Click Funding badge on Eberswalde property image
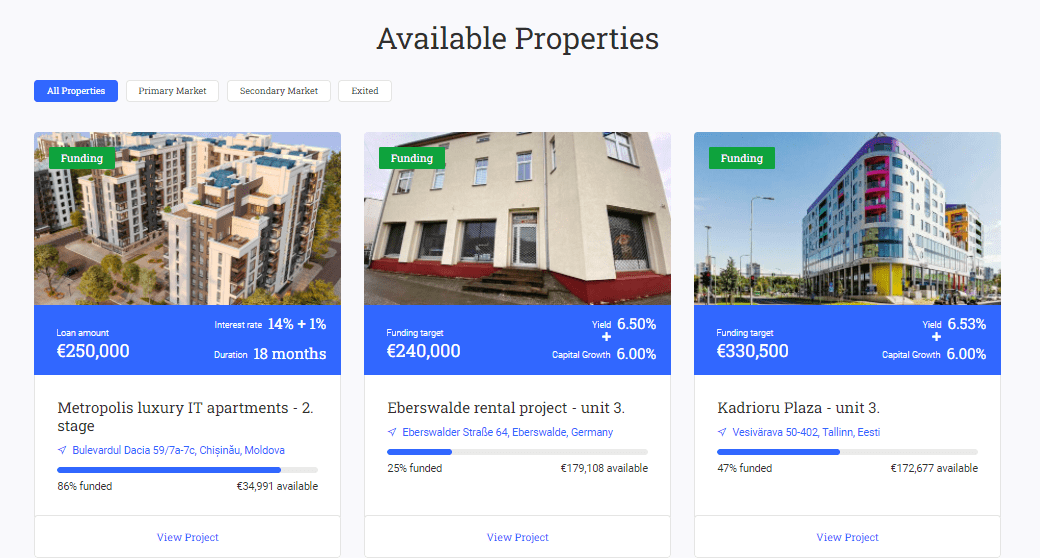The height and width of the screenshot is (558, 1040). pyautogui.click(x=412, y=158)
